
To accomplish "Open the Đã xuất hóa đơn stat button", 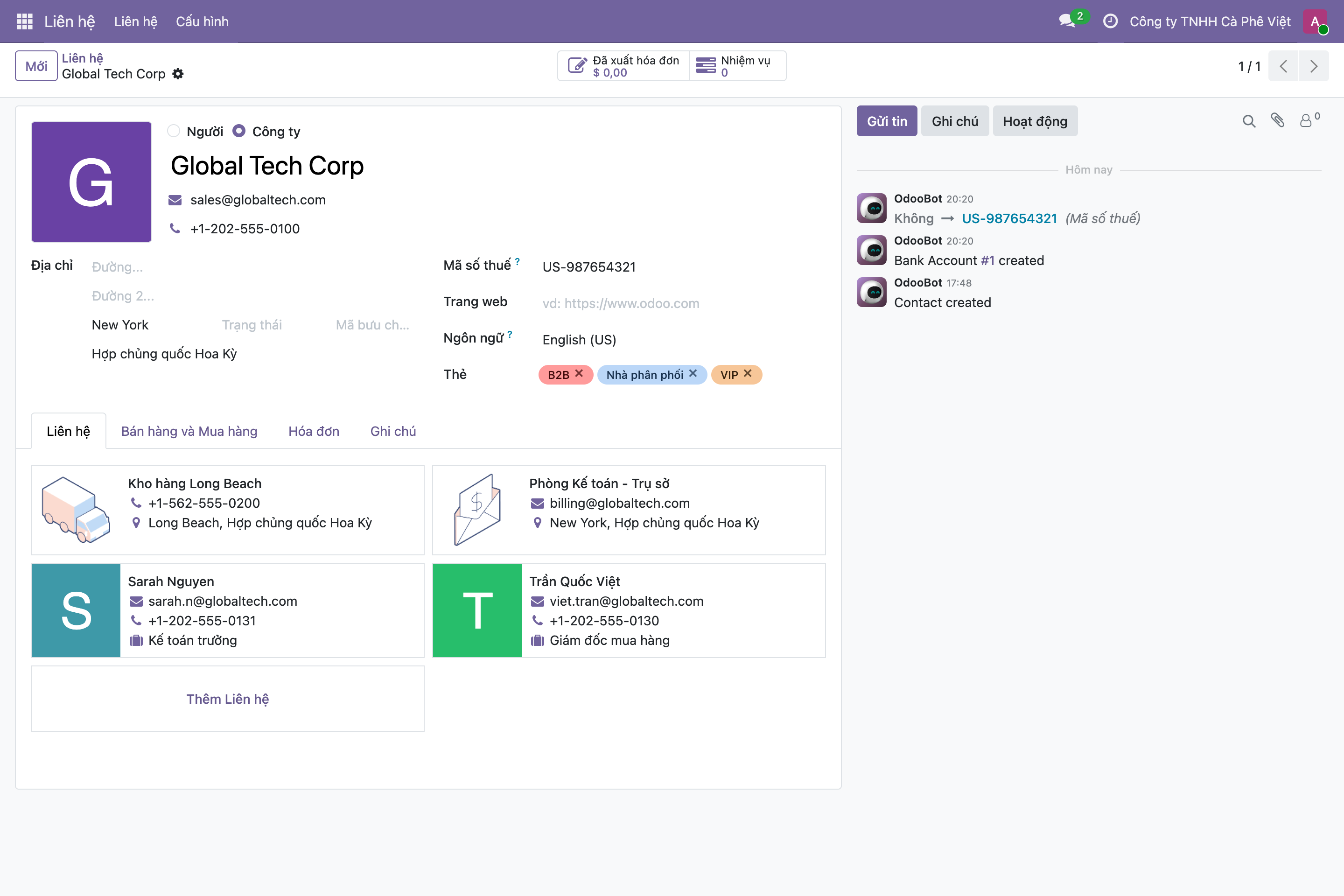I will tap(623, 66).
